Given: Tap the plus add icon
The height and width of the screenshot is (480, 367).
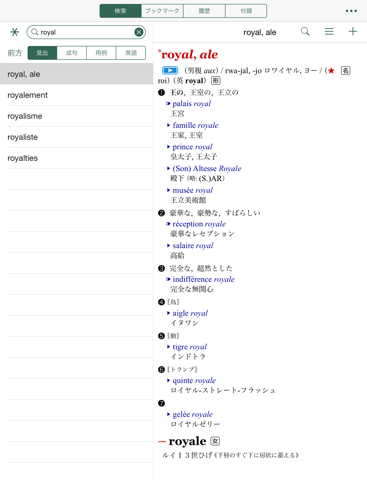Looking at the screenshot, I should tap(353, 32).
